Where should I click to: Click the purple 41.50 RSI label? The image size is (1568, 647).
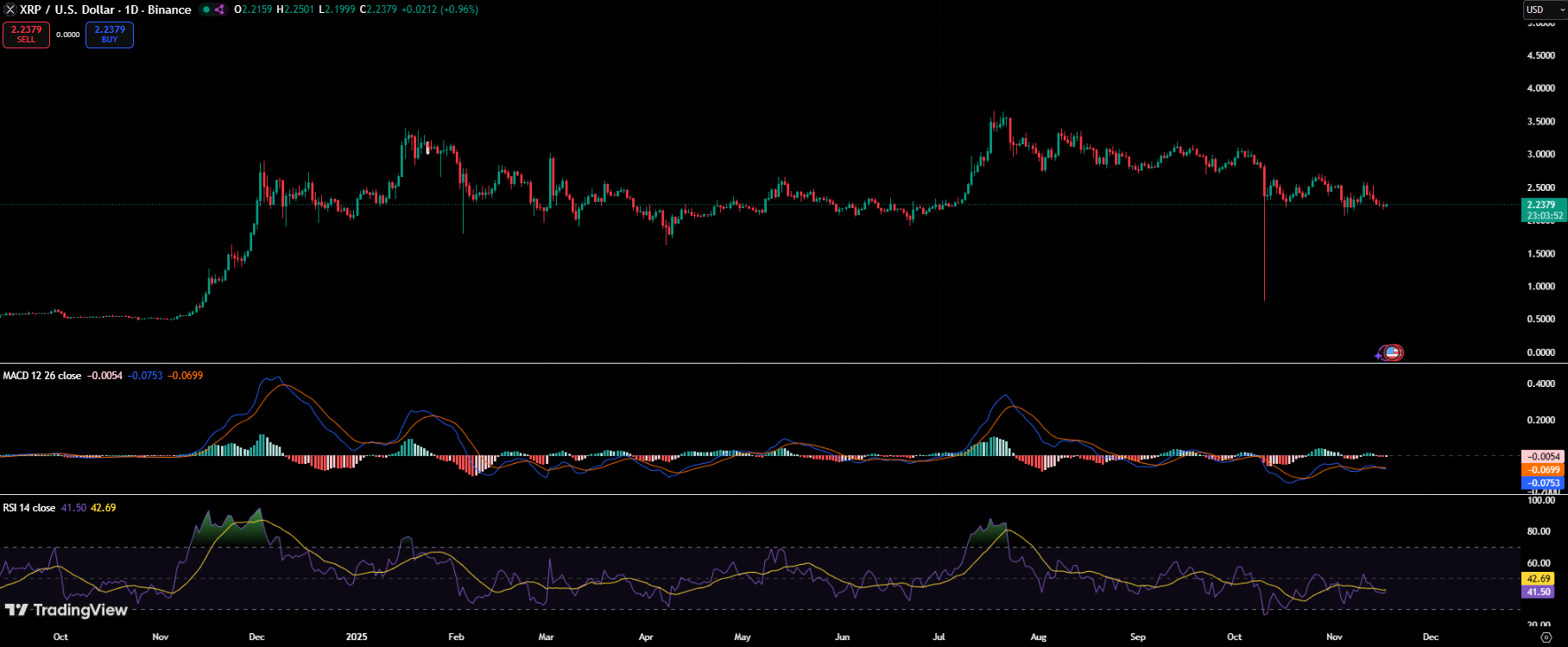[1538, 592]
